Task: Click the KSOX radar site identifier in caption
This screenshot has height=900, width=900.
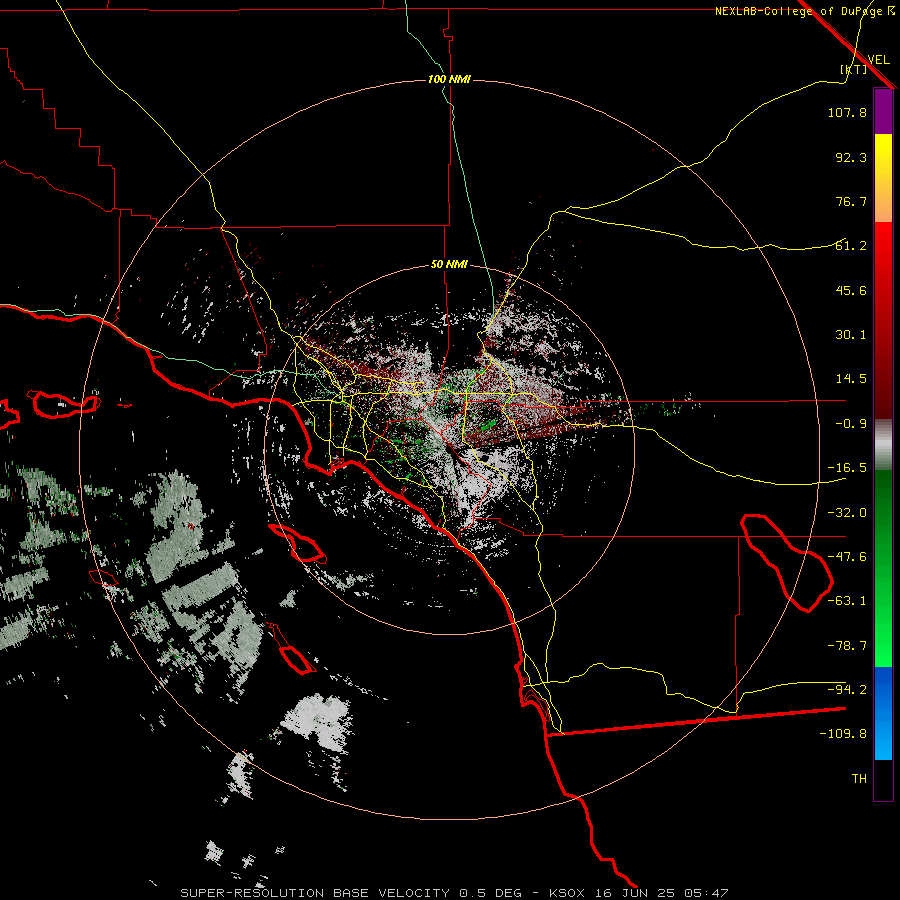Action: coord(568,893)
